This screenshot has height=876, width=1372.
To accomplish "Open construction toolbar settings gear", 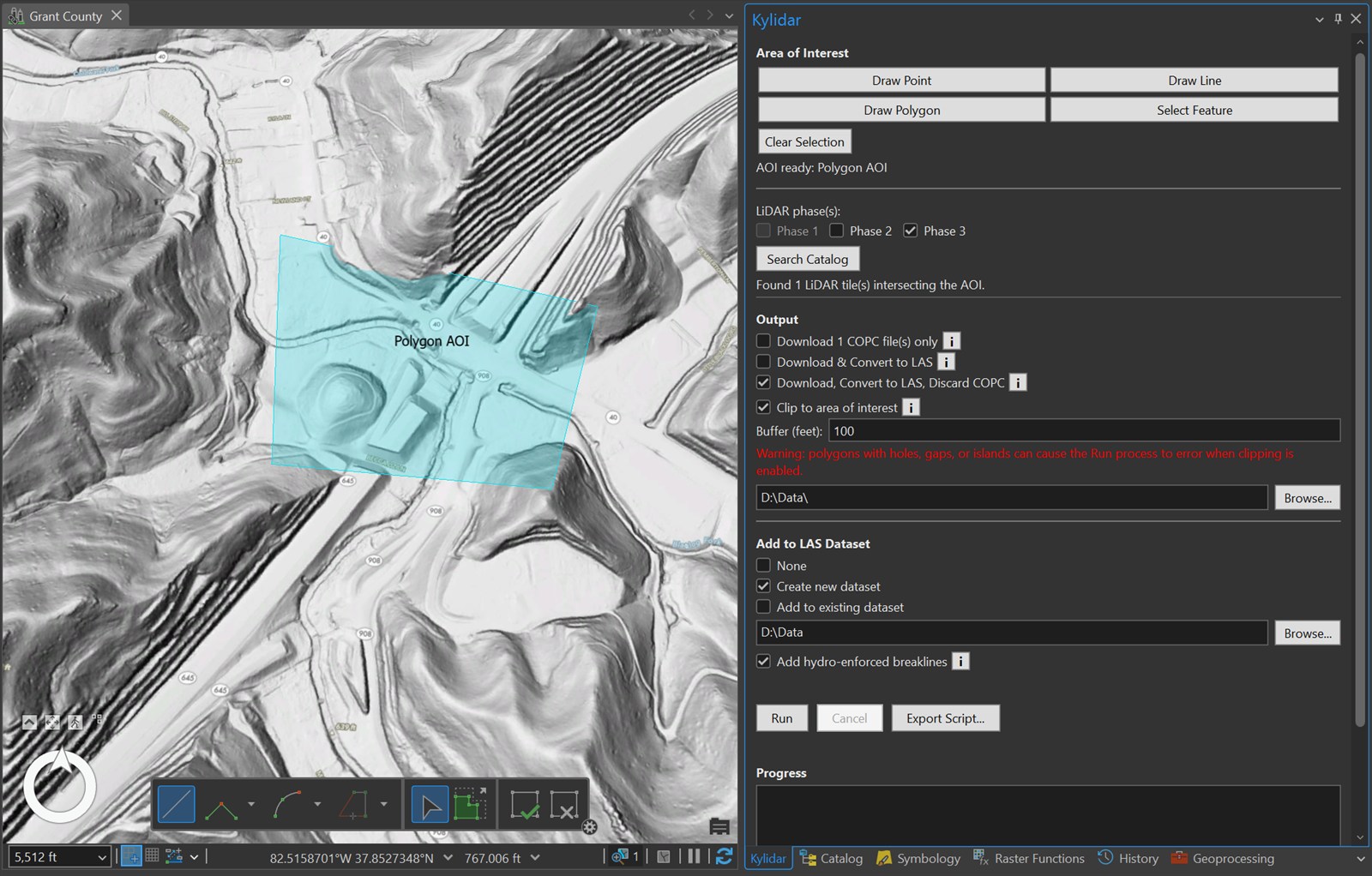I will point(589,827).
